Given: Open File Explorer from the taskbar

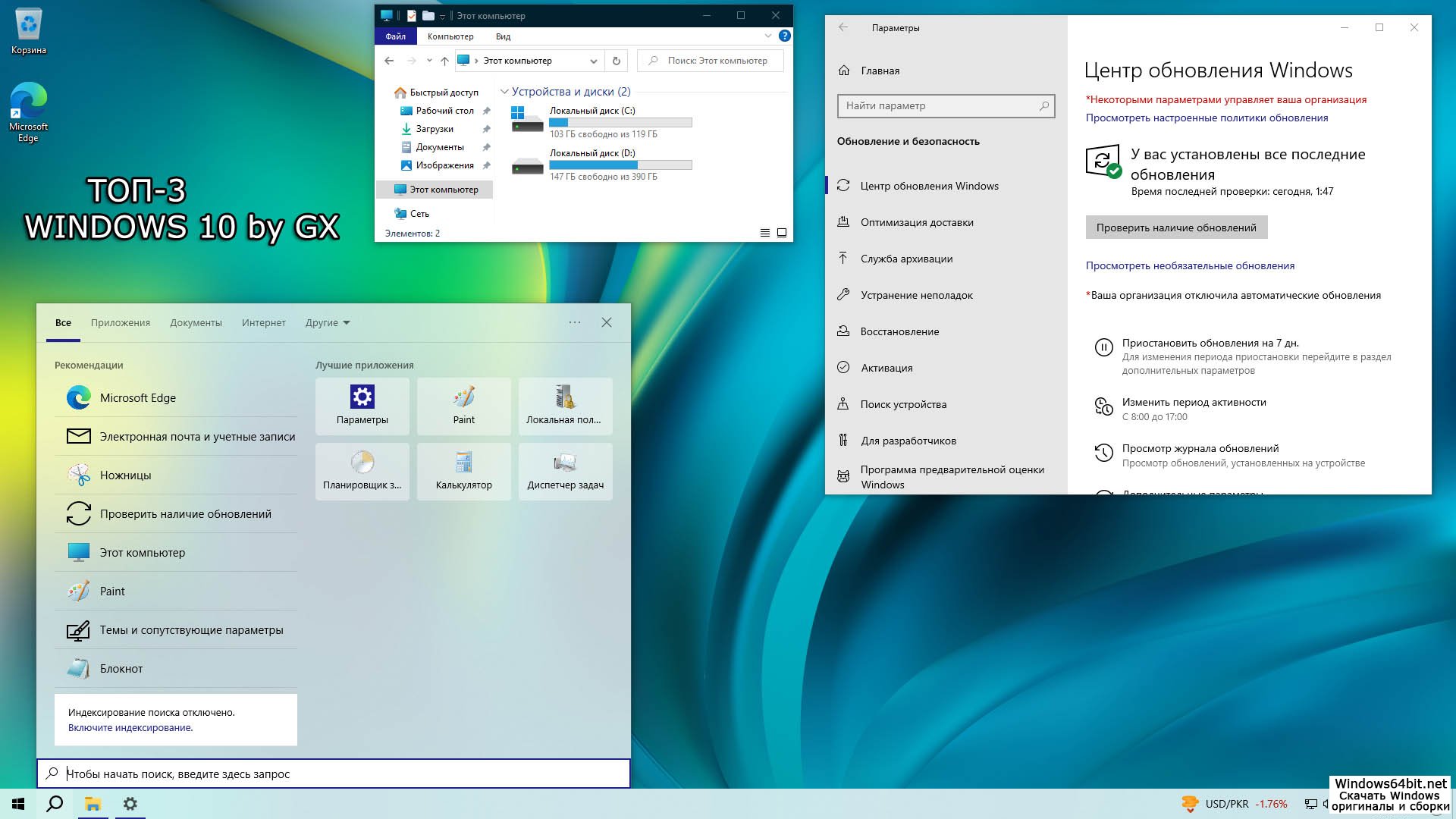Looking at the screenshot, I should pos(93,804).
